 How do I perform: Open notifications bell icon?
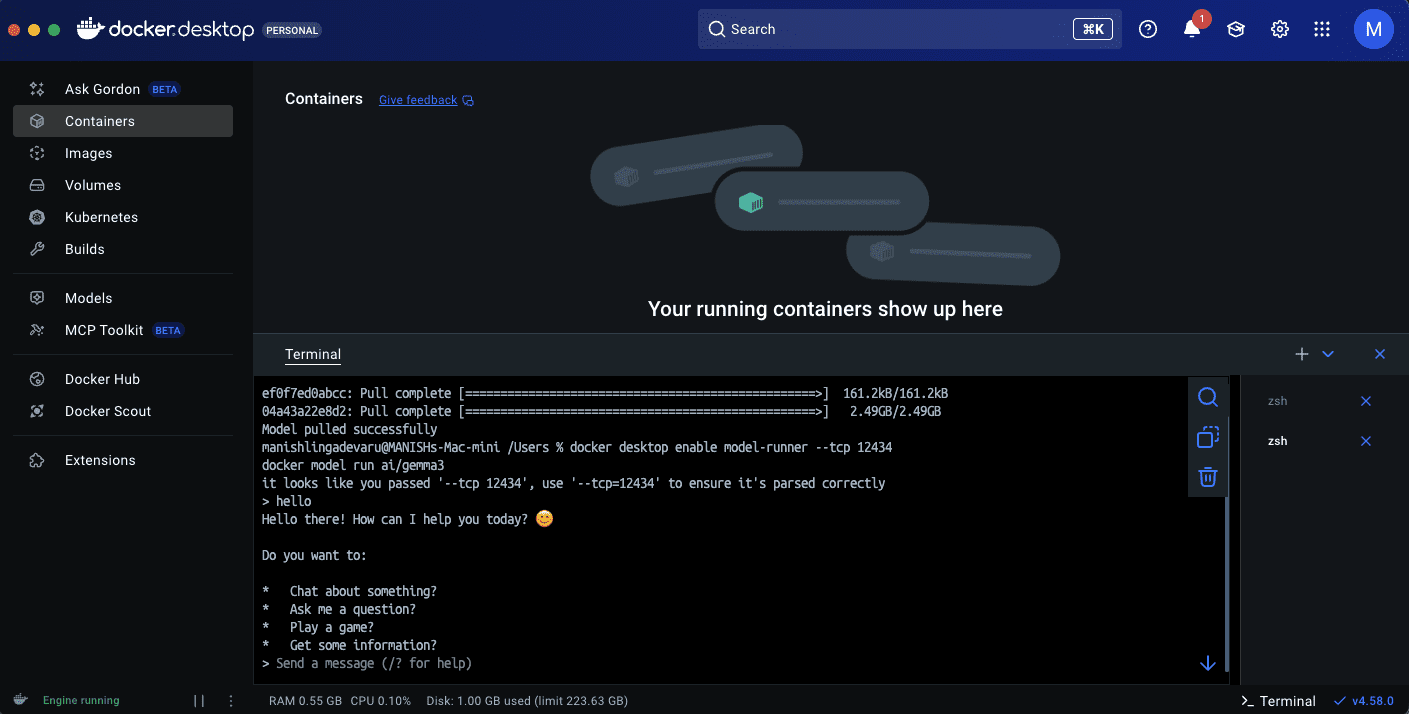click(1192, 29)
